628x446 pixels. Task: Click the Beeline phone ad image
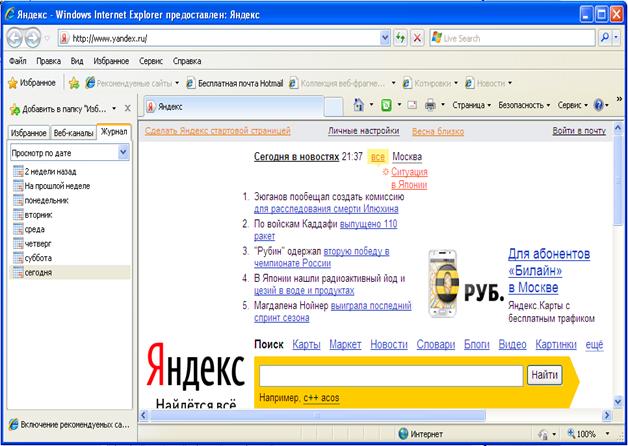tap(443, 283)
